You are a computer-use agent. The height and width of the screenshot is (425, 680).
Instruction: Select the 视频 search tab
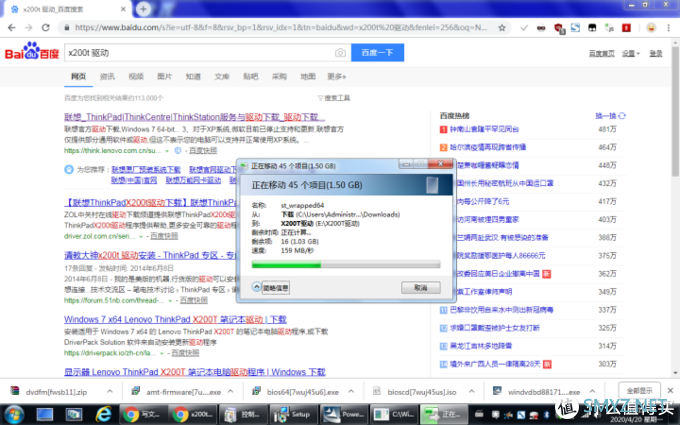point(136,77)
